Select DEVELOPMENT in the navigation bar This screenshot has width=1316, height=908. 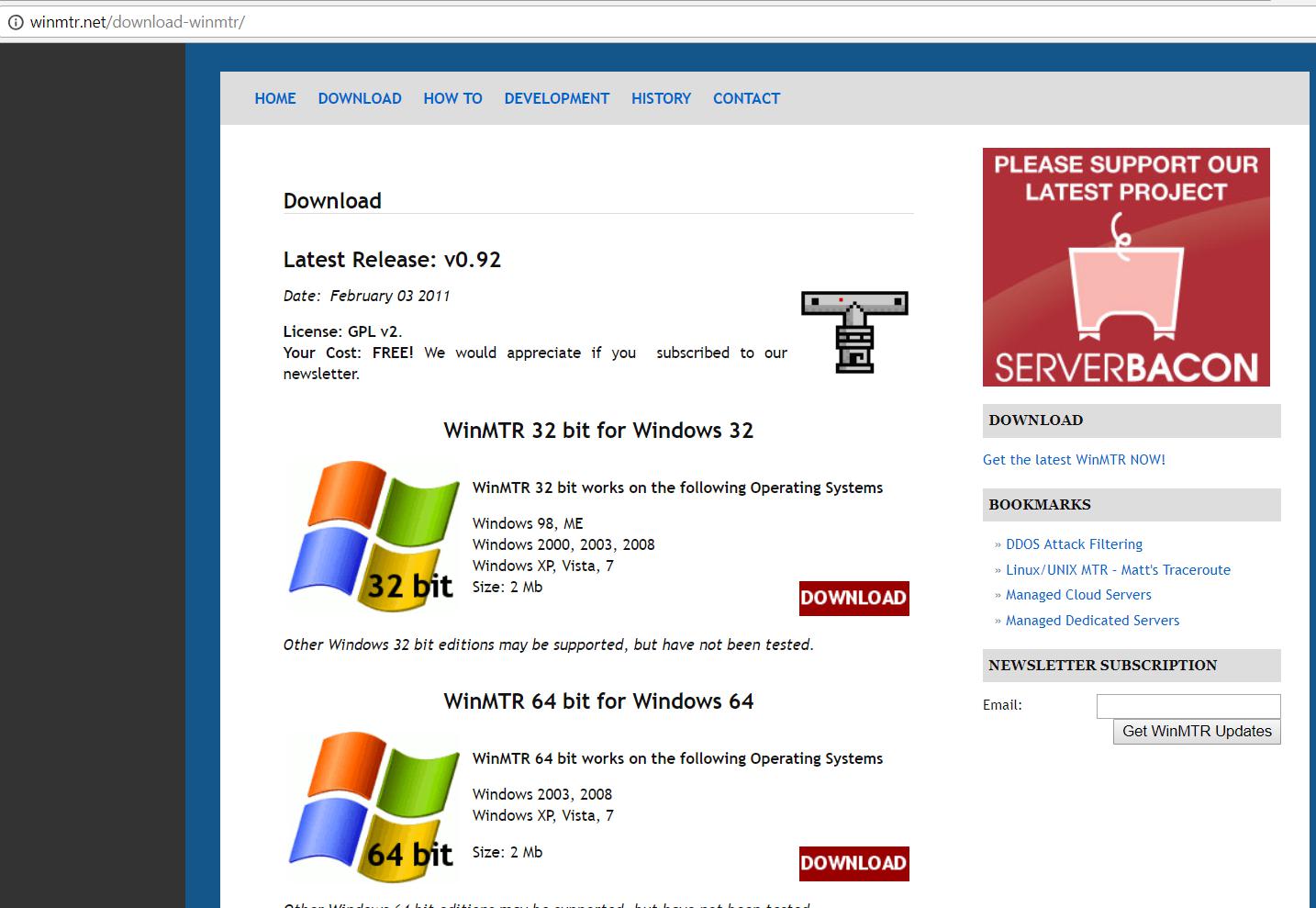click(x=556, y=98)
